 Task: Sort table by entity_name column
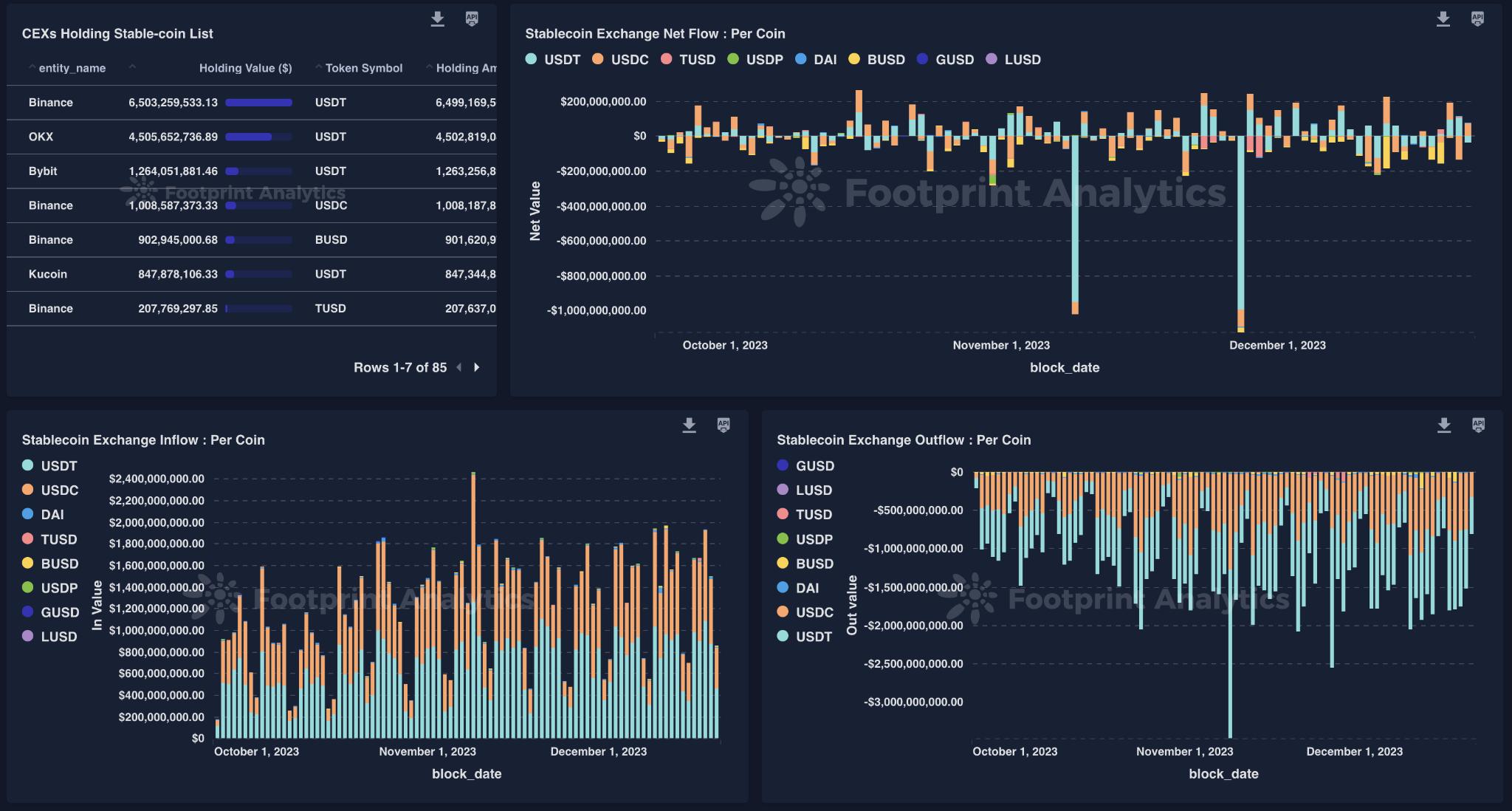coord(71,68)
